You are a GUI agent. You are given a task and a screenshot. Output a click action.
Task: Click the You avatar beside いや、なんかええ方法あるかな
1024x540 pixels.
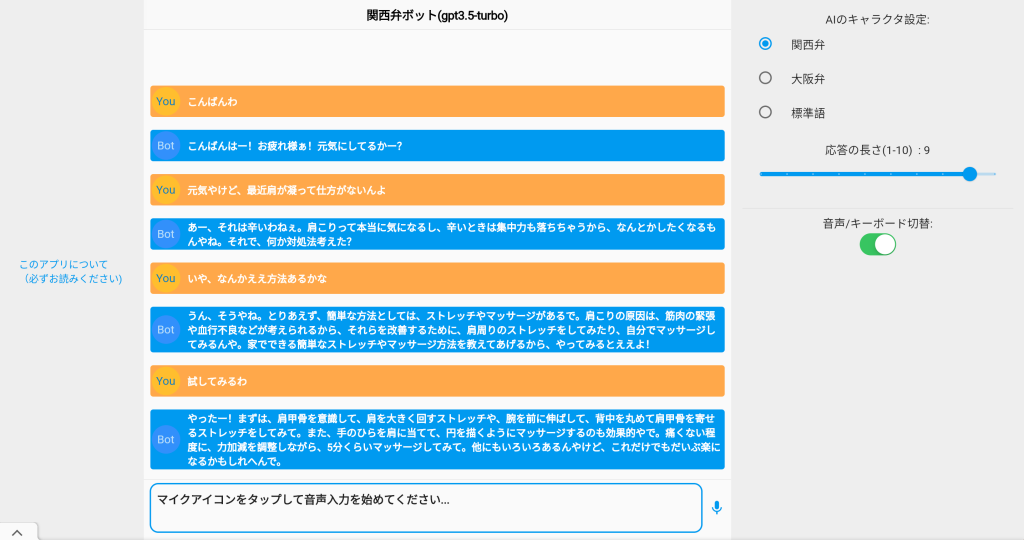[x=166, y=278]
